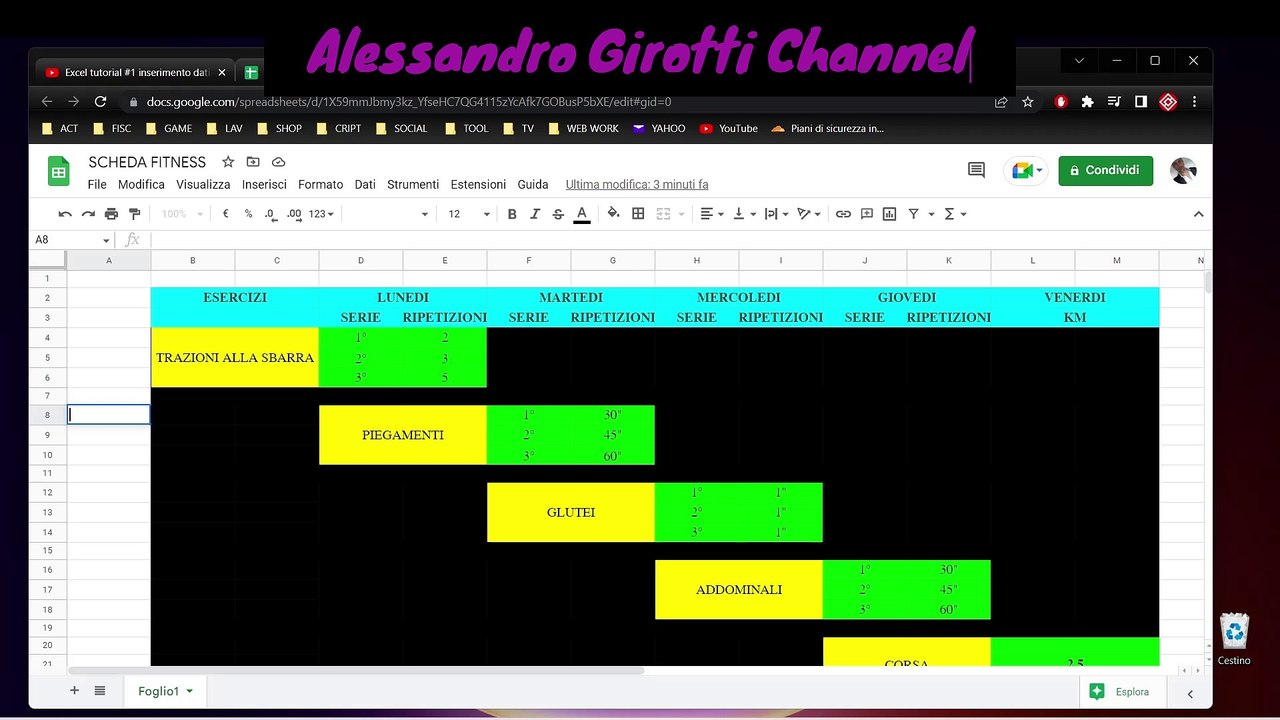Activate the paint format tool
This screenshot has height=720, width=1280.
(x=135, y=214)
